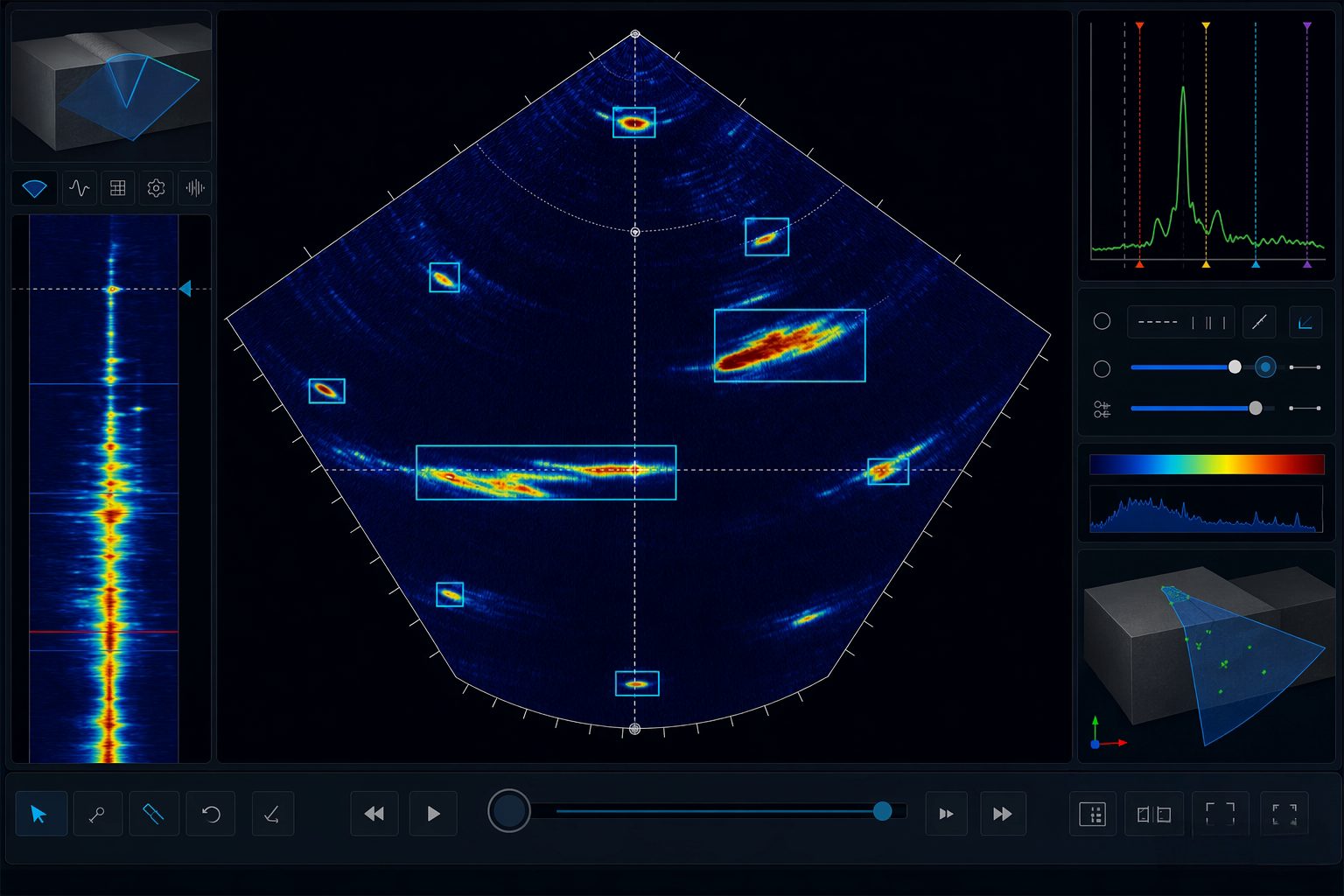Screen dimensions: 1344x896
Task: Click the rainbow color scale bar
Action: coord(1207,464)
